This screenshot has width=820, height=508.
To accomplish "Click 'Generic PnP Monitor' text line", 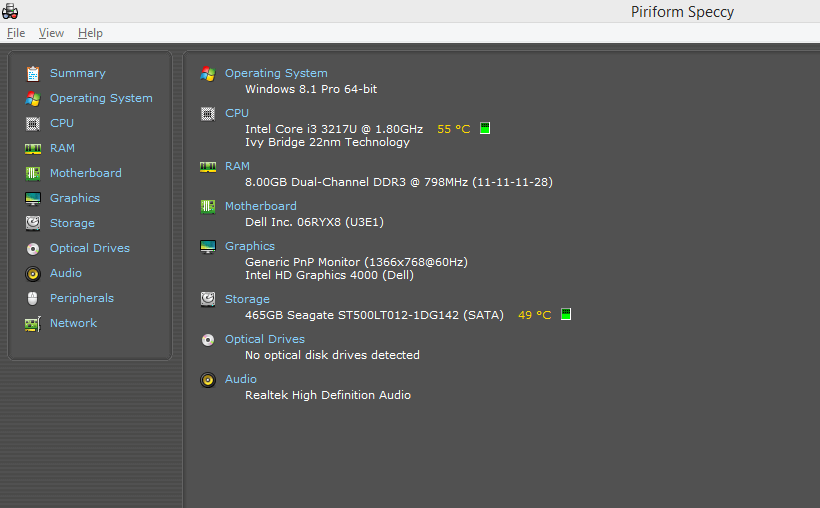I will (x=356, y=262).
